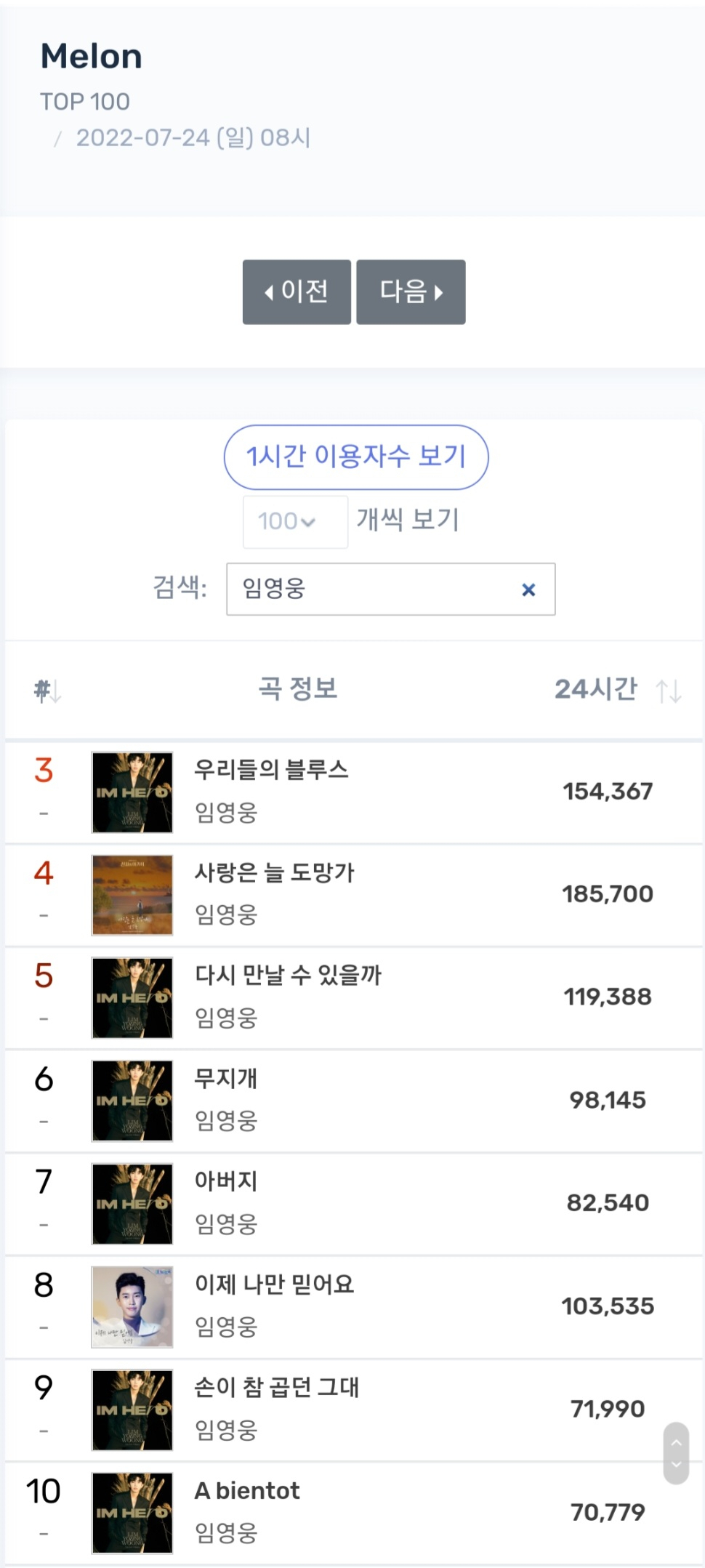705x1568 pixels.
Task: Select the 곡 정보 column header
Action: (299, 688)
